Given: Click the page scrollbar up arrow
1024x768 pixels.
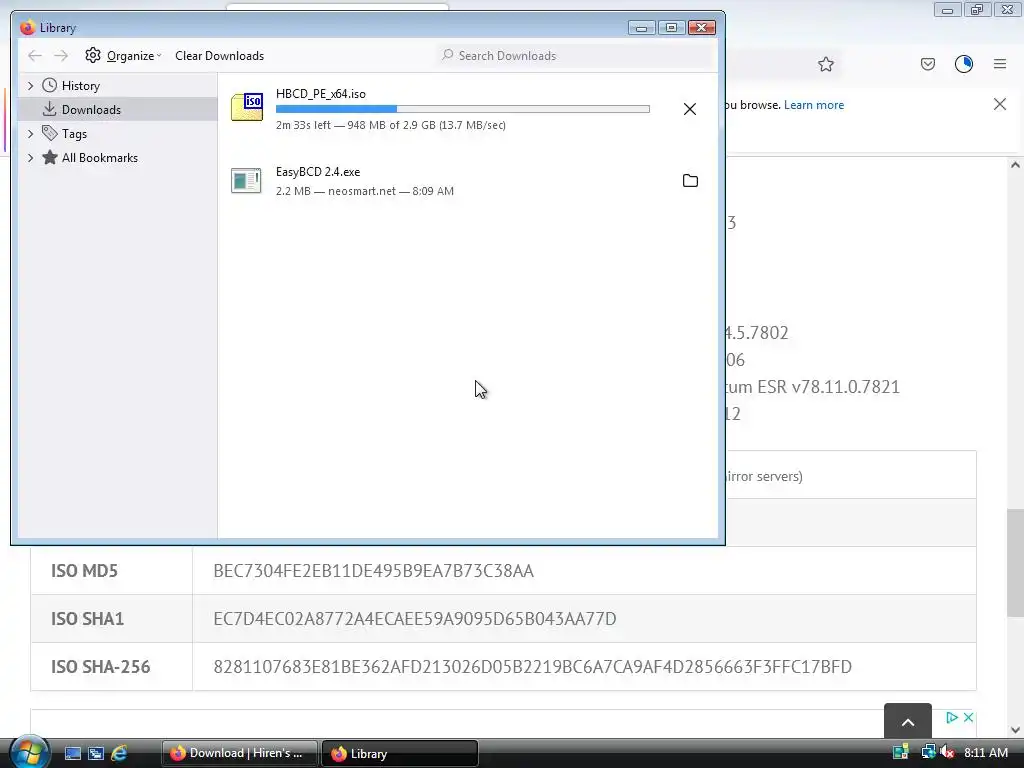Looking at the screenshot, I should 1015,165.
